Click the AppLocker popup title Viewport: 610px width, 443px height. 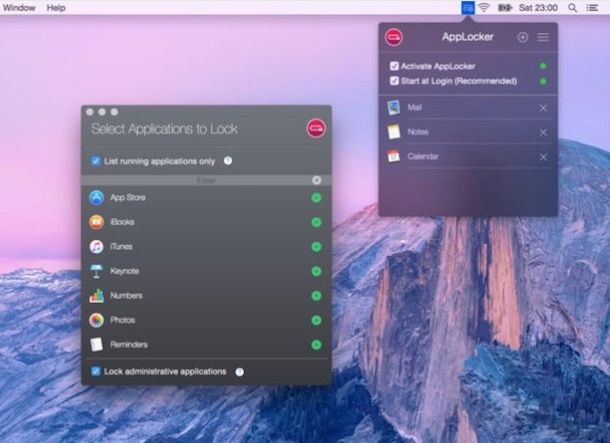[x=468, y=37]
